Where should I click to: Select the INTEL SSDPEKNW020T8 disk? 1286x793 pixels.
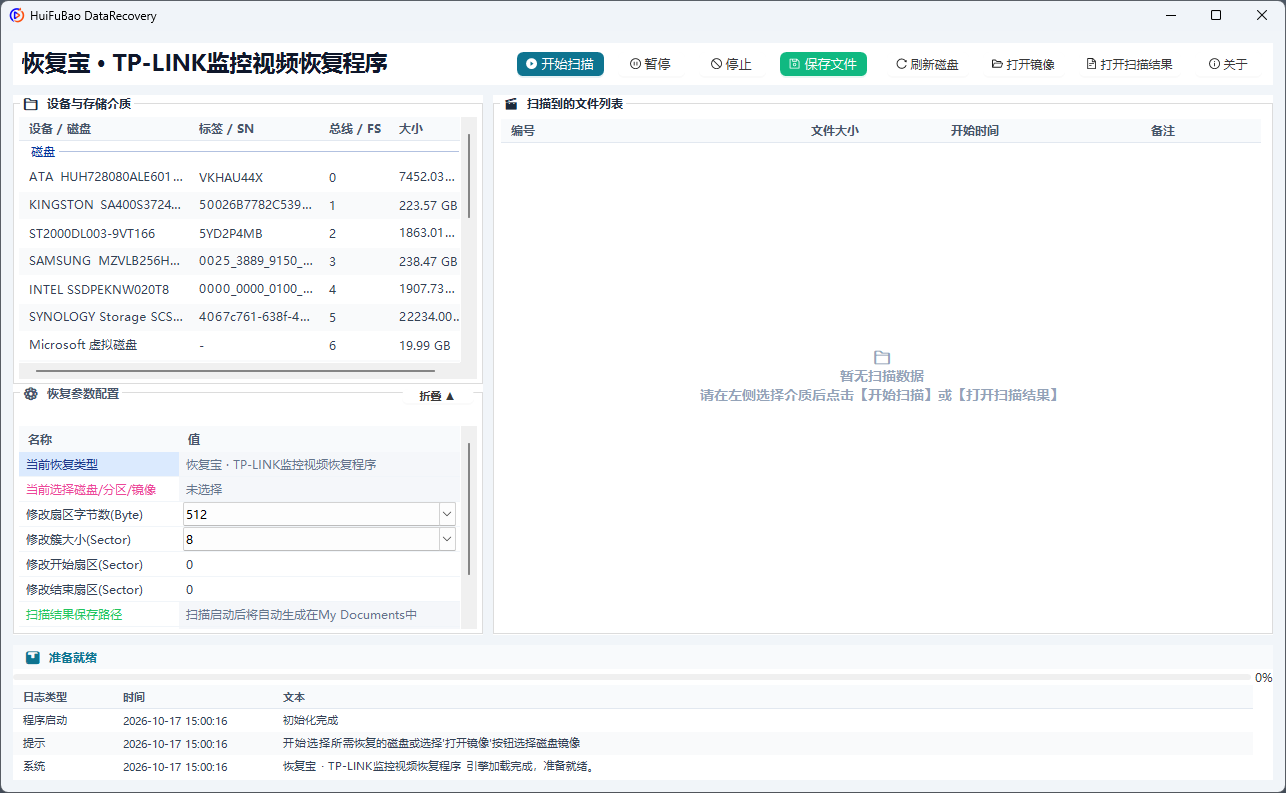click(x=240, y=289)
